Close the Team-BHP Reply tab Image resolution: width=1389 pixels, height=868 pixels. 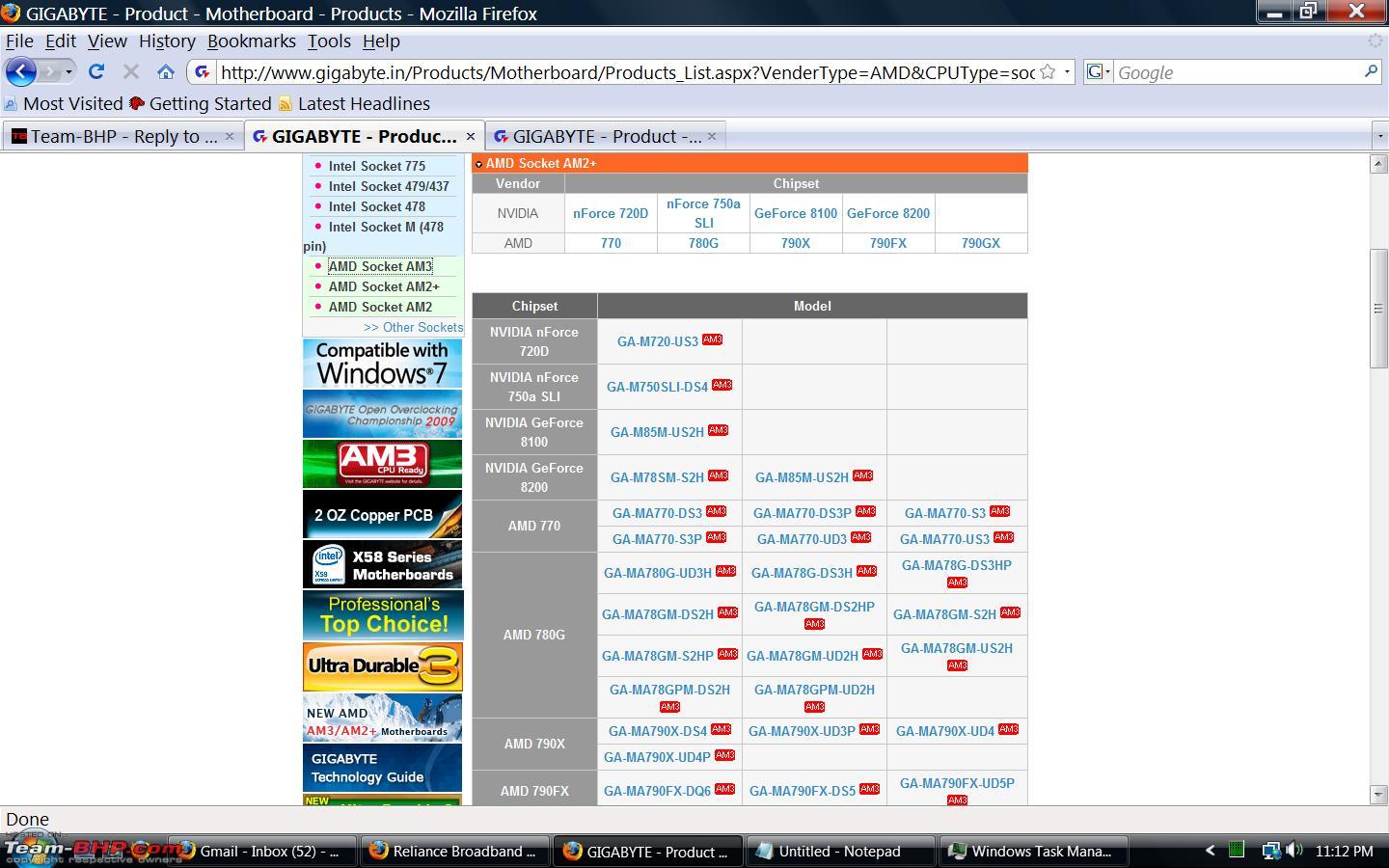229,136
